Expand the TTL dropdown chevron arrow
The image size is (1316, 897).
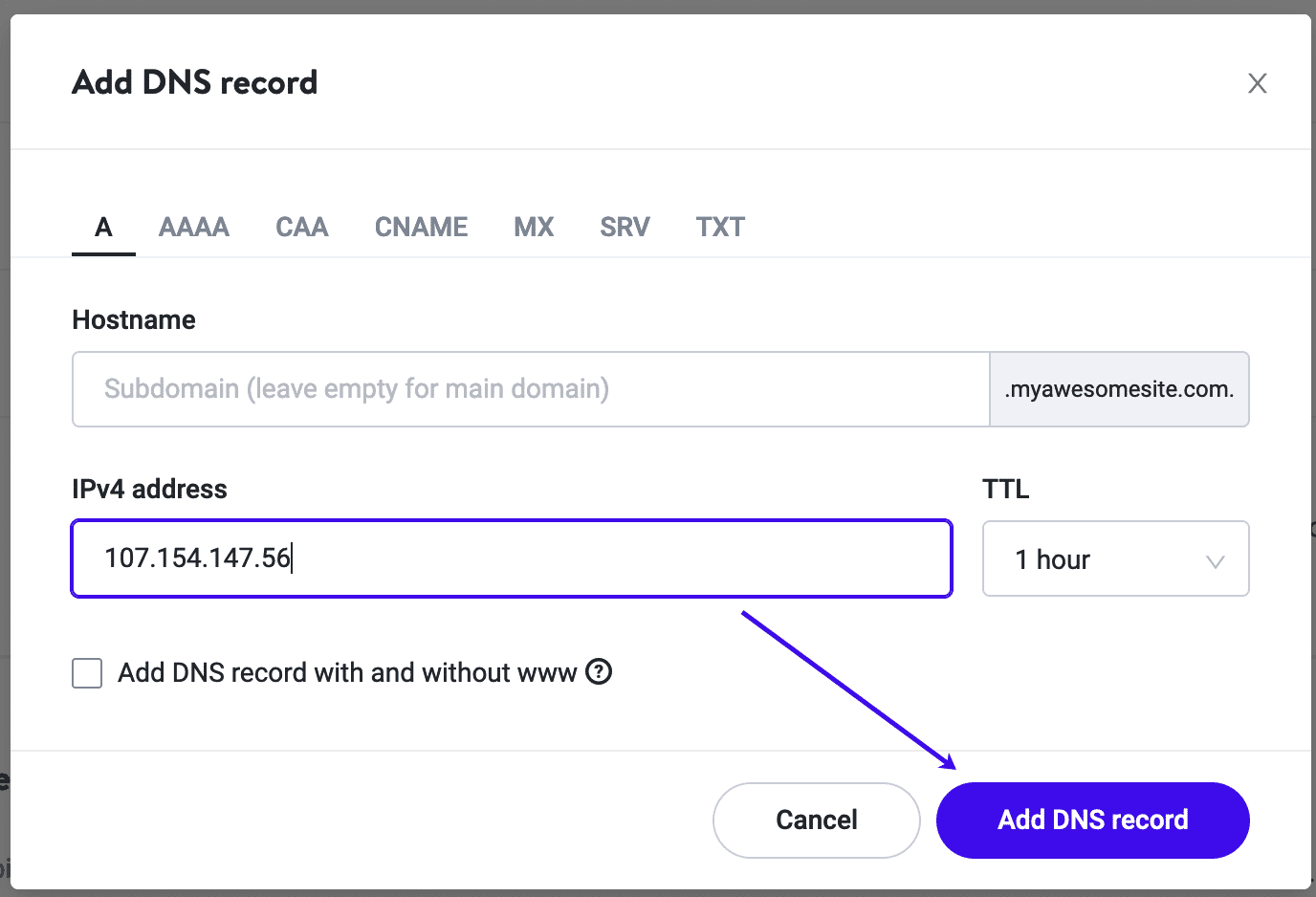point(1215,560)
